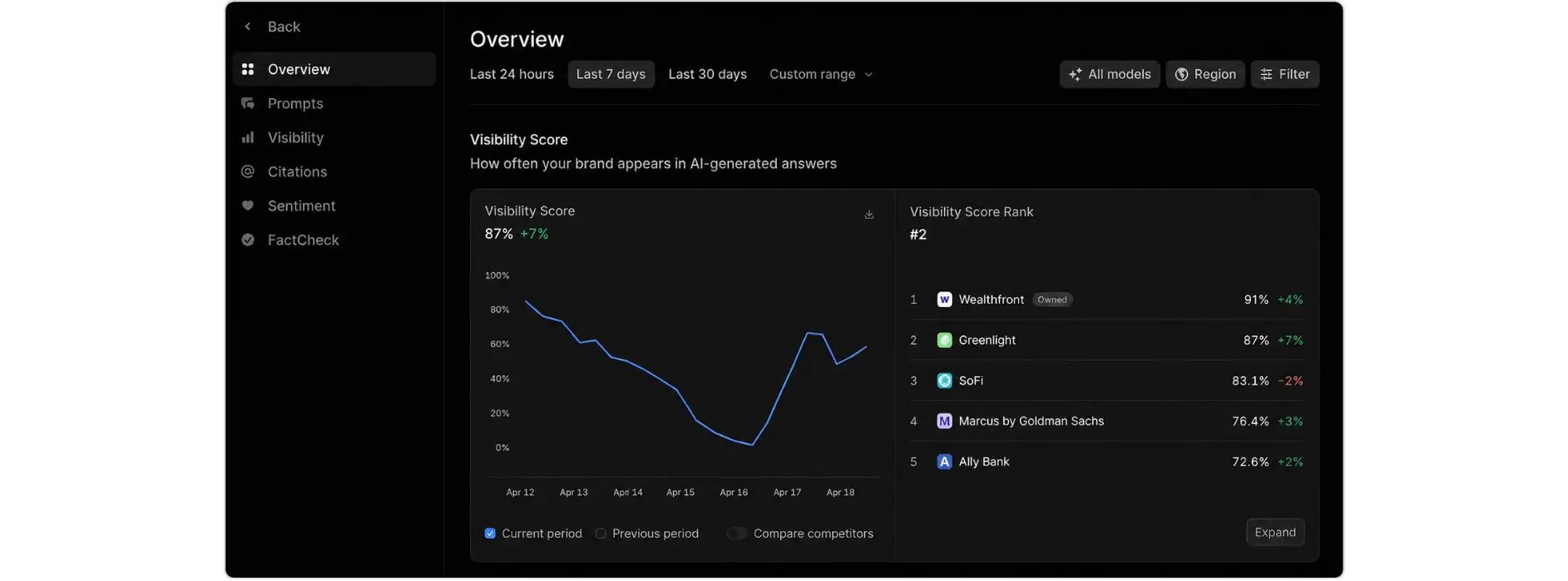Click the 83.1% score for SoFi
1568x581 pixels.
tap(1250, 381)
